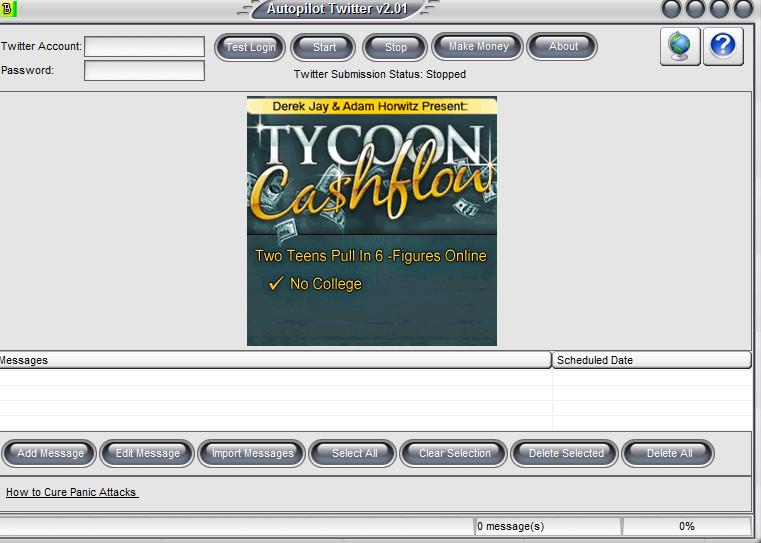Delete All messages

668,453
